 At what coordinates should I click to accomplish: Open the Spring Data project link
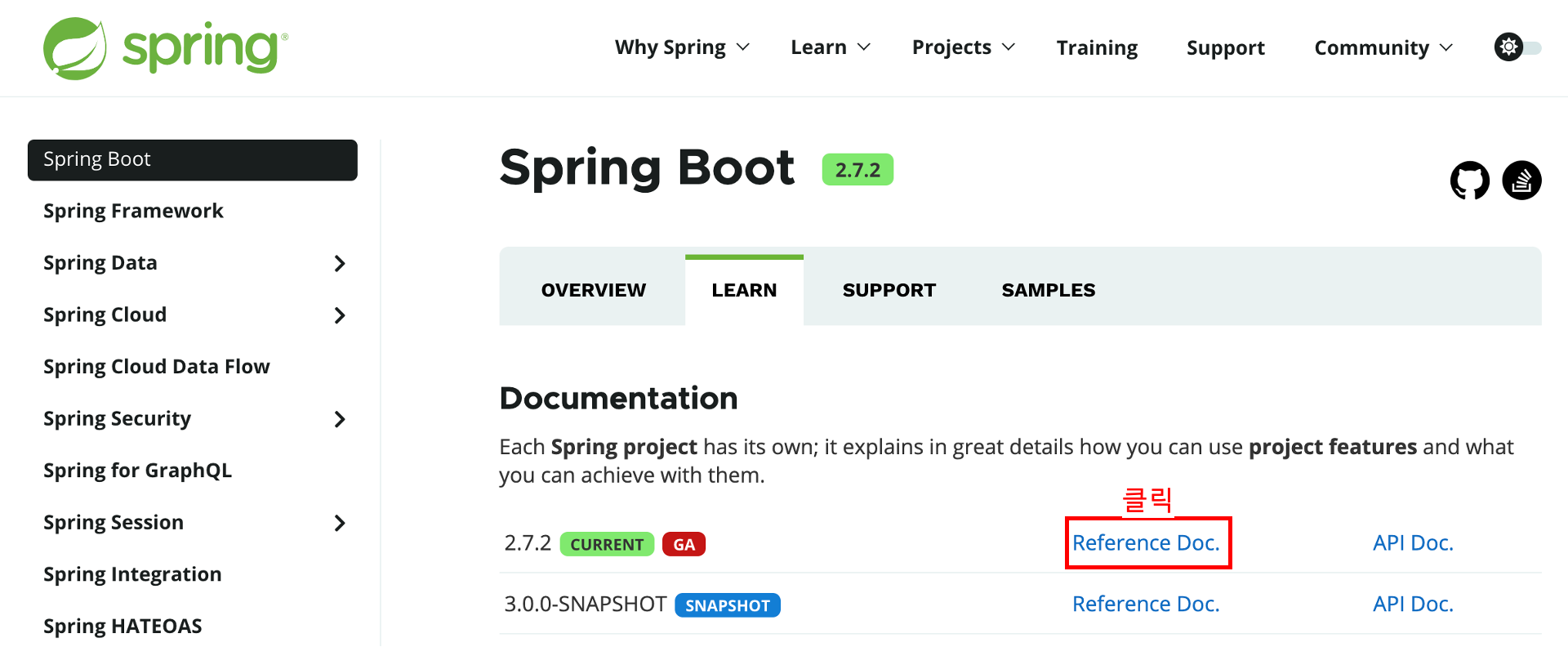tap(100, 263)
